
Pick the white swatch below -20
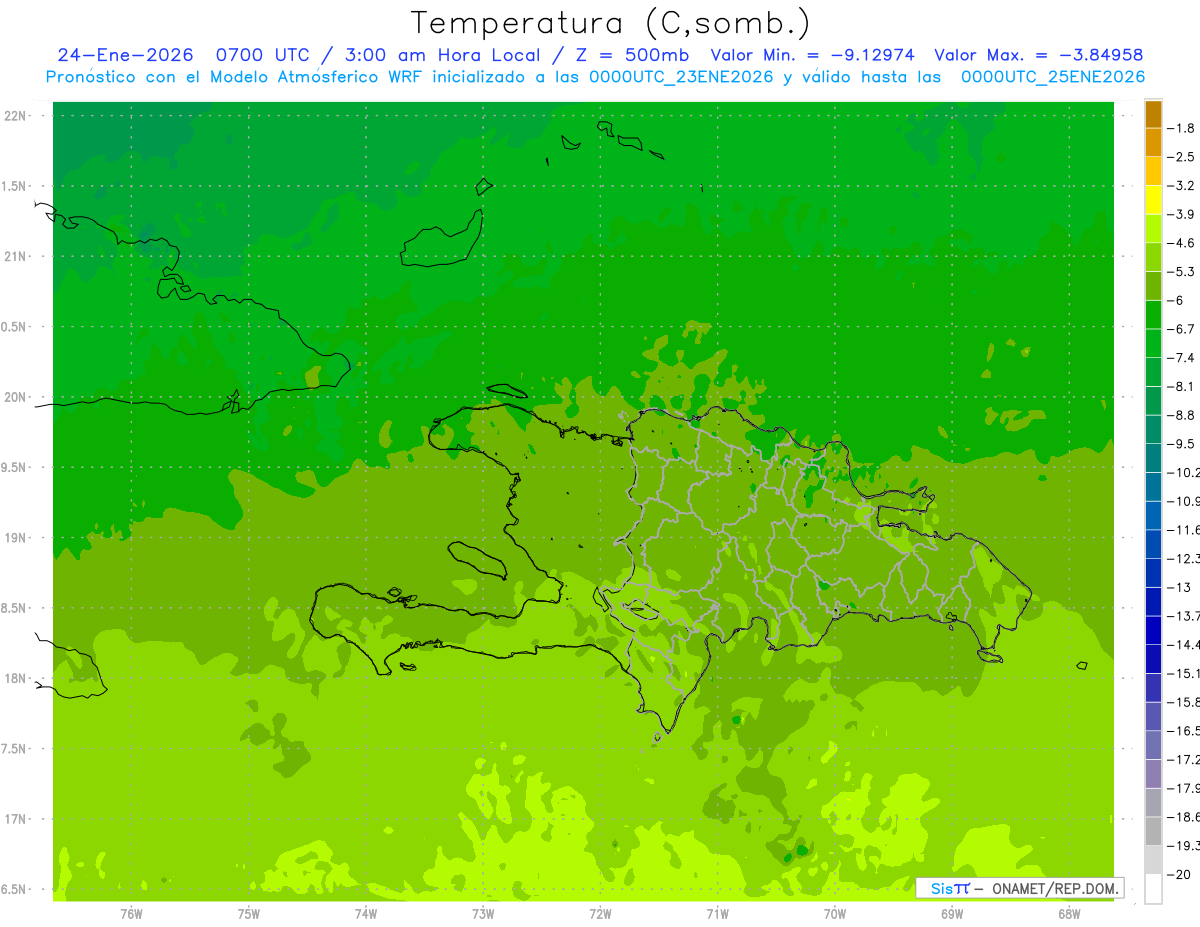1153,889
